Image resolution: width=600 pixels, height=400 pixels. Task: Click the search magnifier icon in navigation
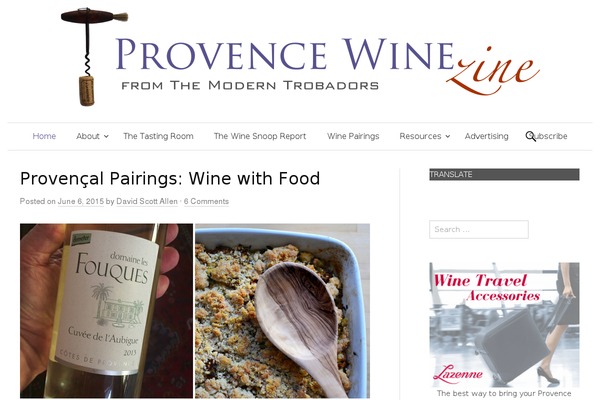click(x=530, y=136)
